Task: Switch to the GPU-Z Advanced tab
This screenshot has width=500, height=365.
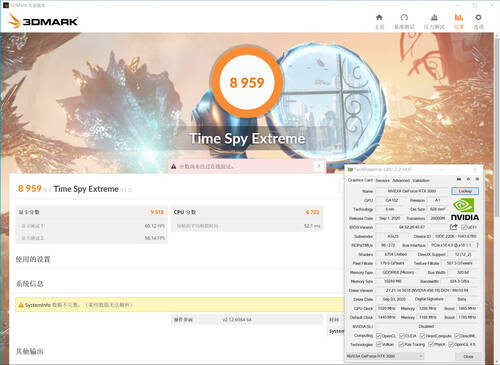Action: click(x=401, y=180)
